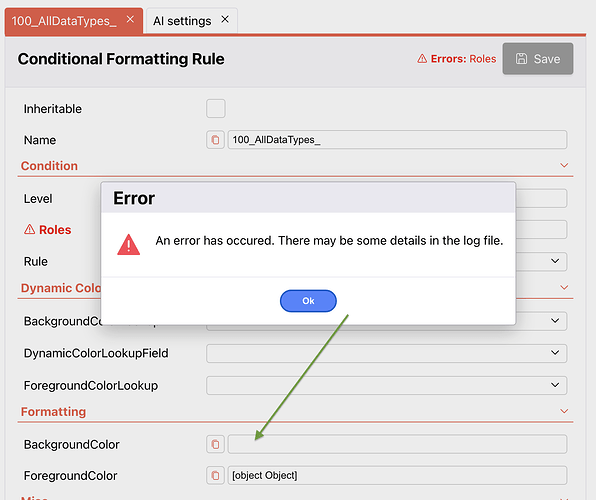Toggle the Inheritable checkbox
The height and width of the screenshot is (500, 596).
click(216, 108)
